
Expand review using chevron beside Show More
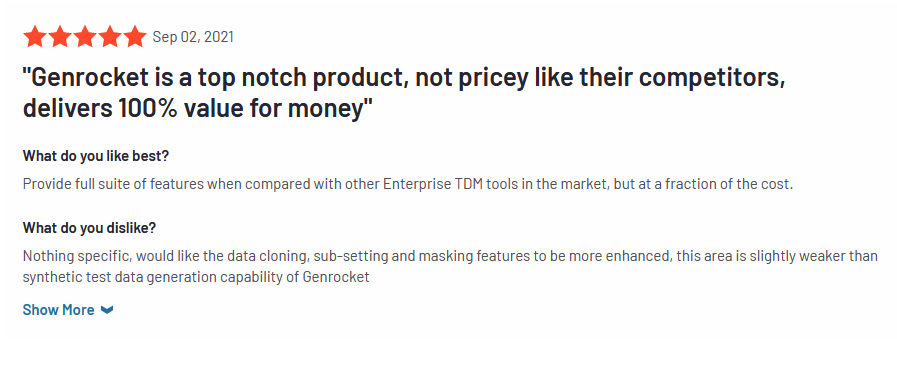107,310
